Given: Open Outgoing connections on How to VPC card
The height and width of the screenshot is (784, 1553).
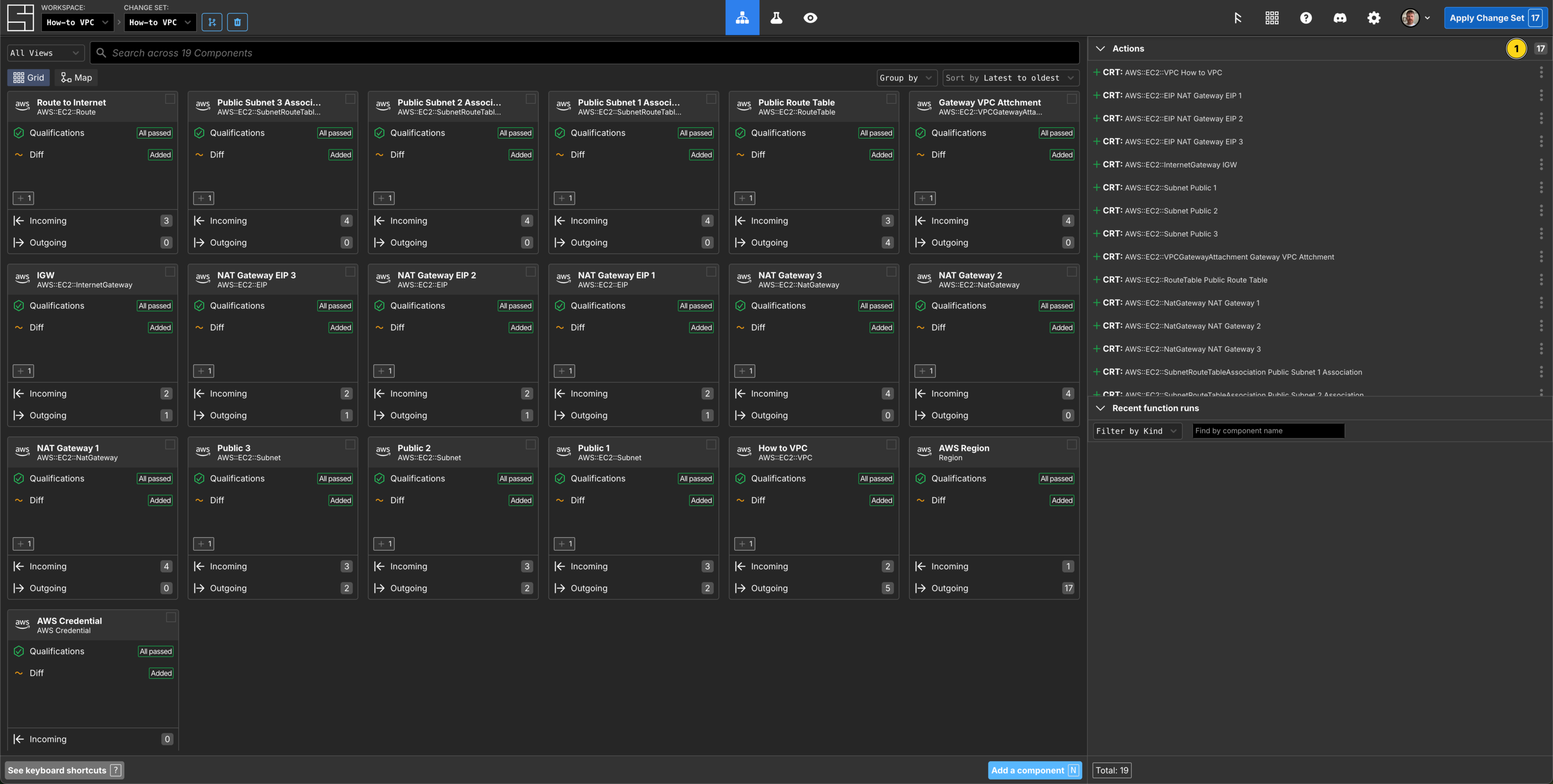Looking at the screenshot, I should click(x=814, y=589).
